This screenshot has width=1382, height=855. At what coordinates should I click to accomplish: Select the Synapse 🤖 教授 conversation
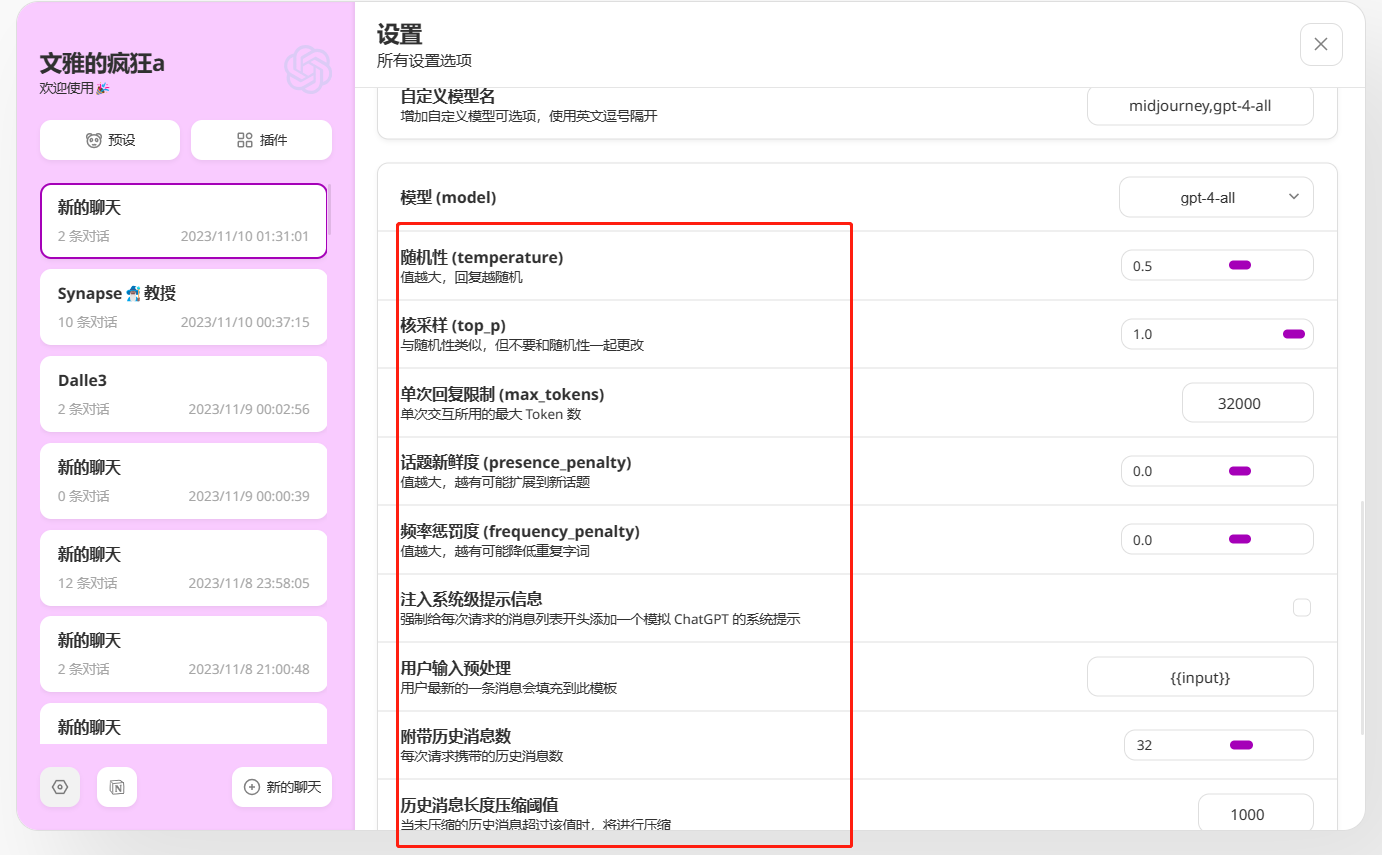184,306
